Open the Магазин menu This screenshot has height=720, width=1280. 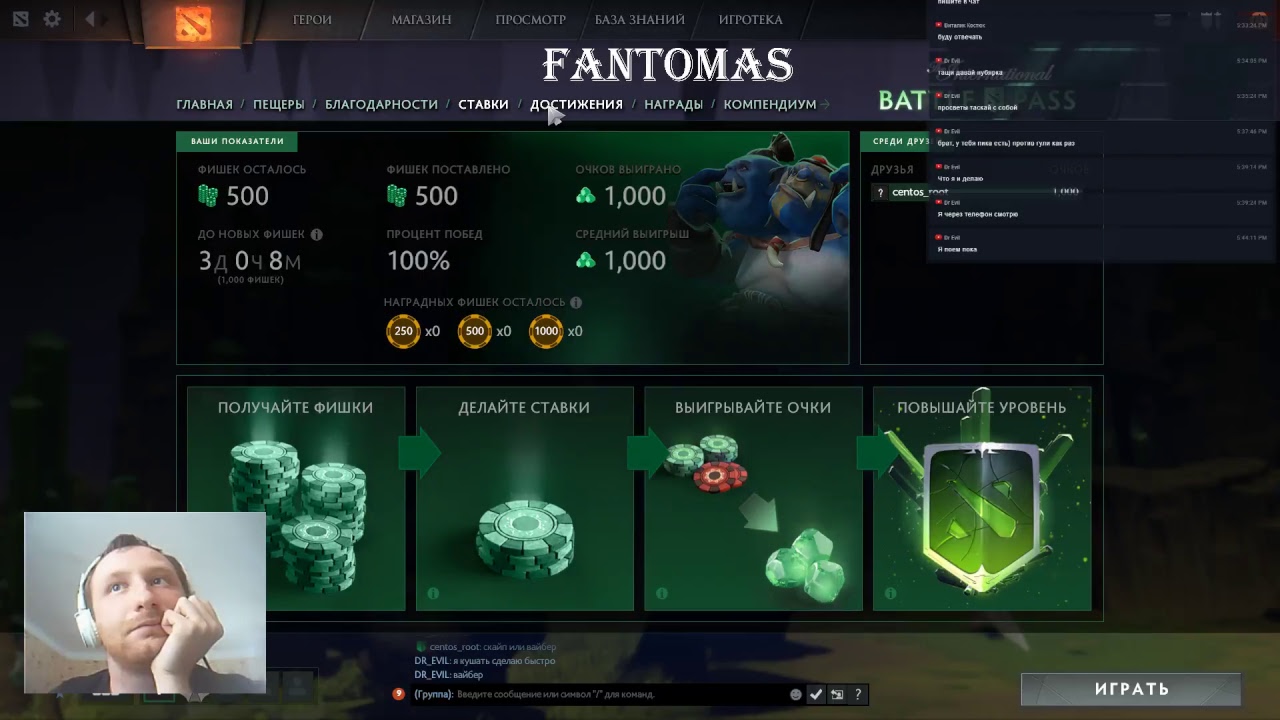click(x=421, y=19)
